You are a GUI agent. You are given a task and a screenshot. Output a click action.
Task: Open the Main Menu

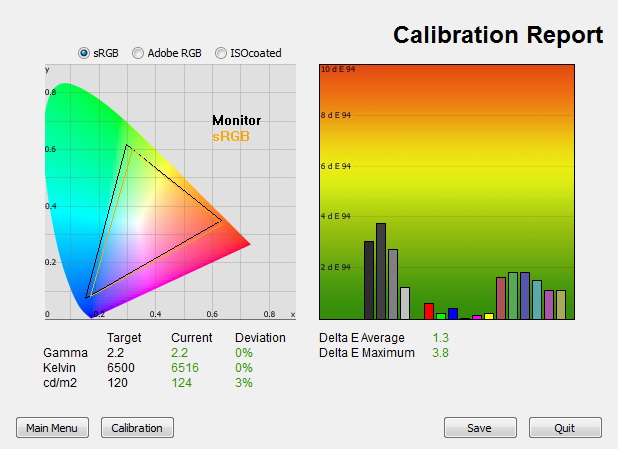coord(52,428)
